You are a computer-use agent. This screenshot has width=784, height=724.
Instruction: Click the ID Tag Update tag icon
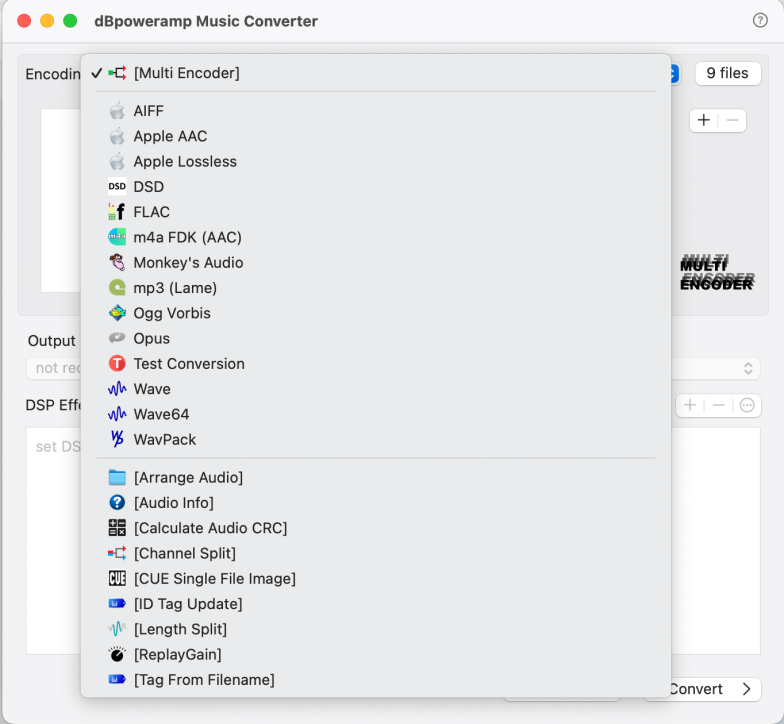[x=117, y=604]
